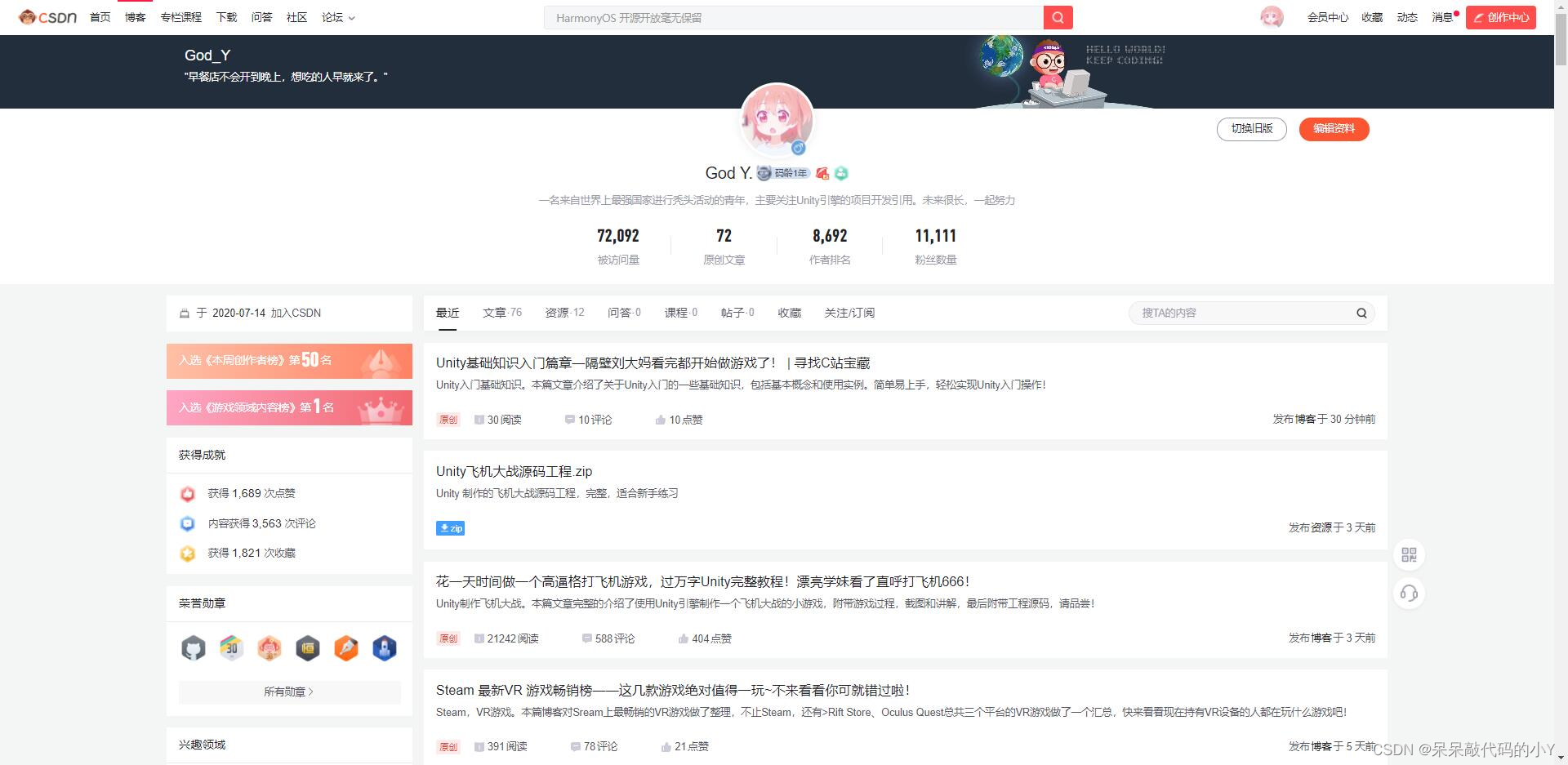This screenshot has height=765, width=1568.
Task: Click the orange pen medal in 荣誉勋章
Action: [346, 648]
